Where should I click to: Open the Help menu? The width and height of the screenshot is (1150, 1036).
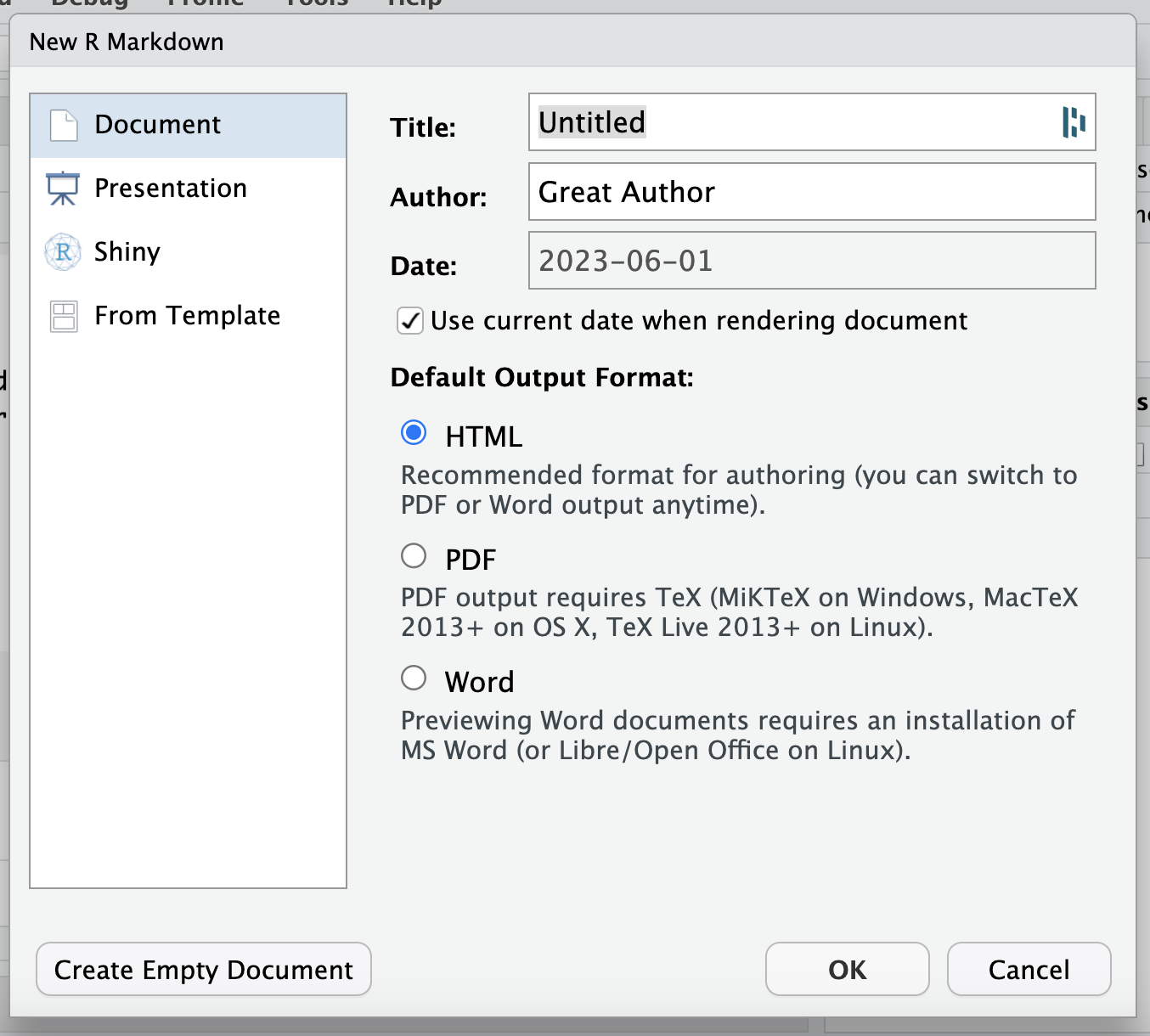coord(414,4)
